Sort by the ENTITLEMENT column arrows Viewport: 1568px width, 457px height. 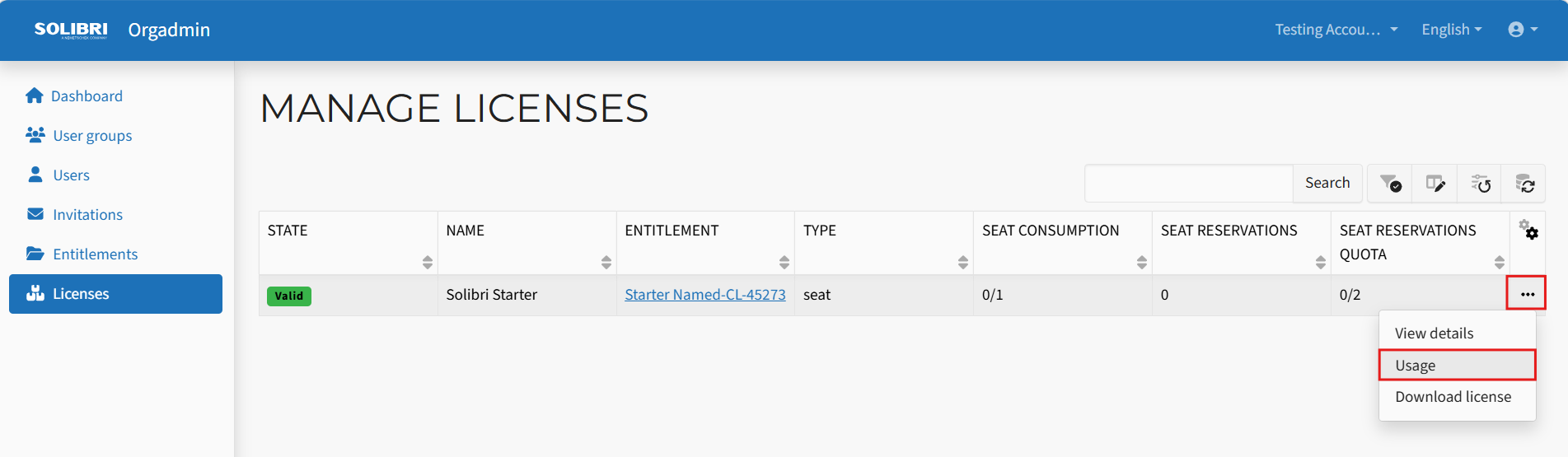784,262
